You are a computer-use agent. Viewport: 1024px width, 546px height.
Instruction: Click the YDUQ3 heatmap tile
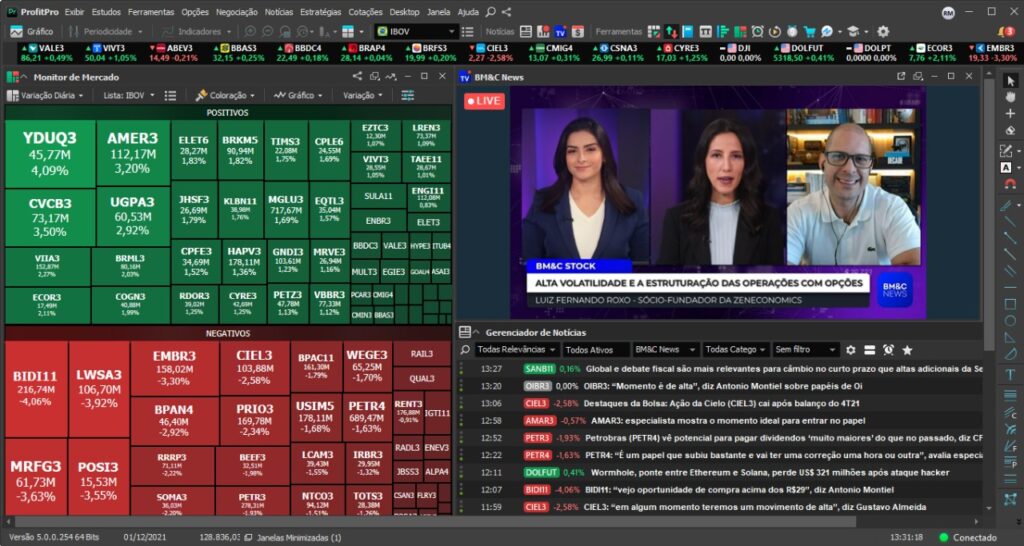pyautogui.click(x=50, y=153)
